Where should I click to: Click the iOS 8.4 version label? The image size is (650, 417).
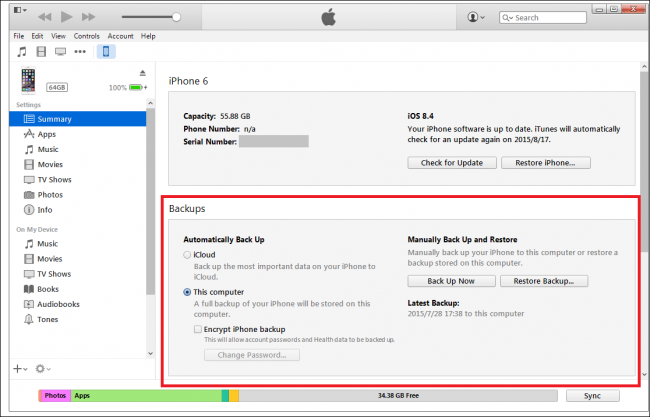pos(420,116)
